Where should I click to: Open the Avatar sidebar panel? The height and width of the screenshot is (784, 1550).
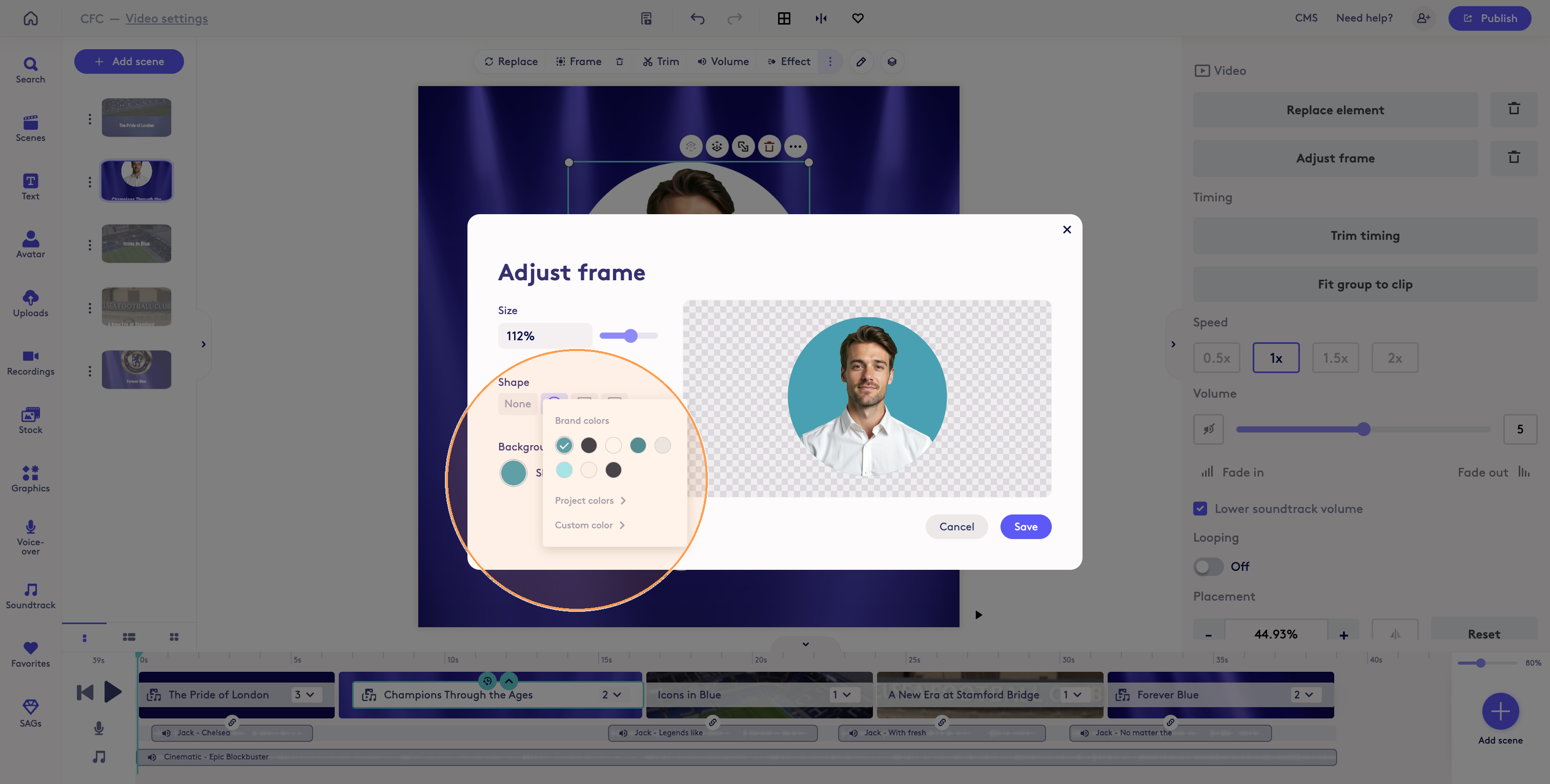point(30,244)
